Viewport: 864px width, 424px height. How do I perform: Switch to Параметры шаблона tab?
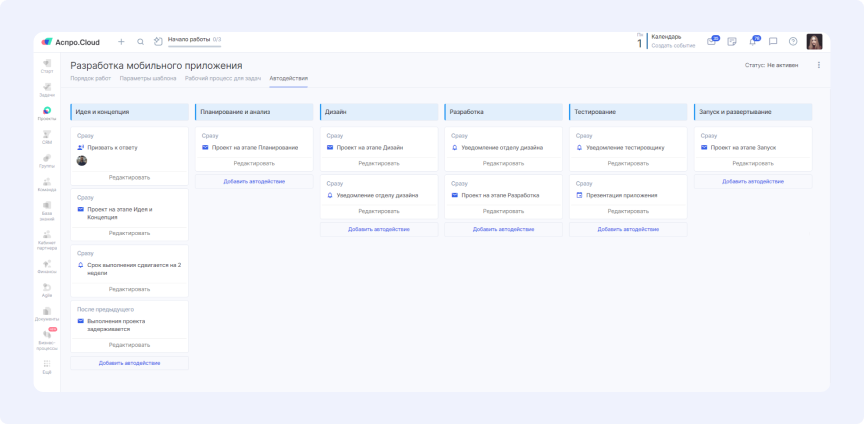point(148,78)
